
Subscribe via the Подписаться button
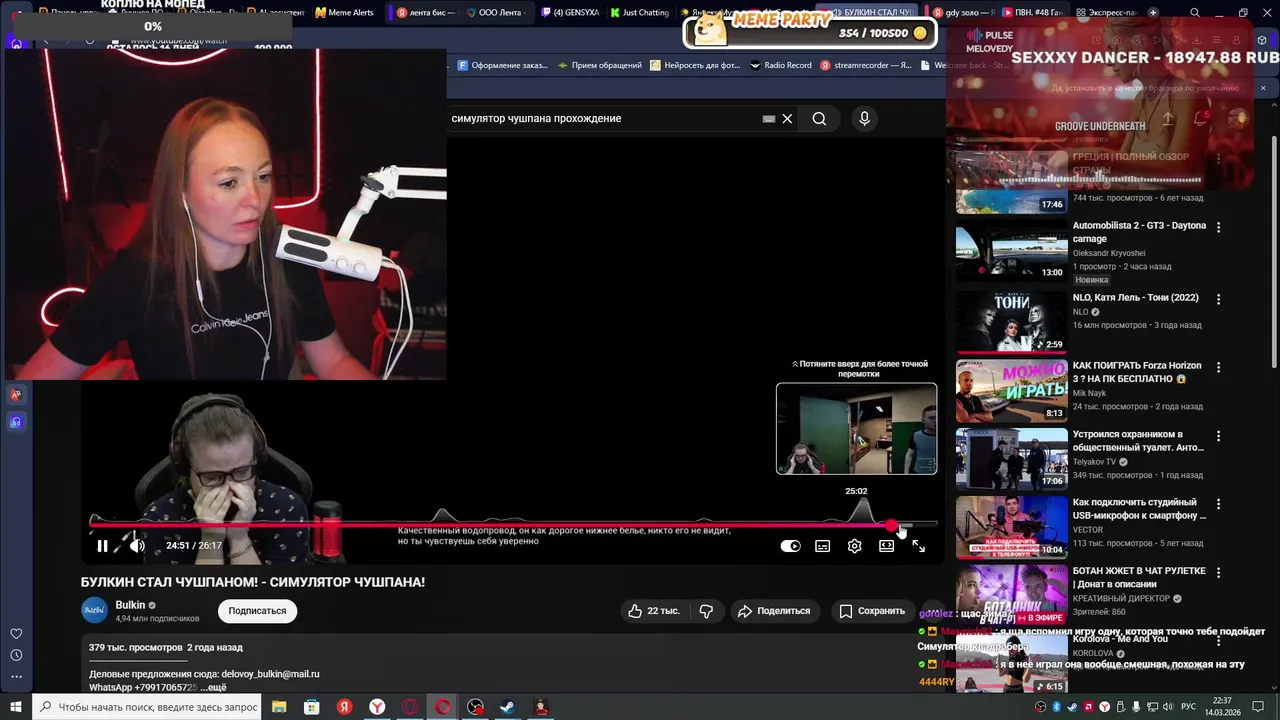257,611
